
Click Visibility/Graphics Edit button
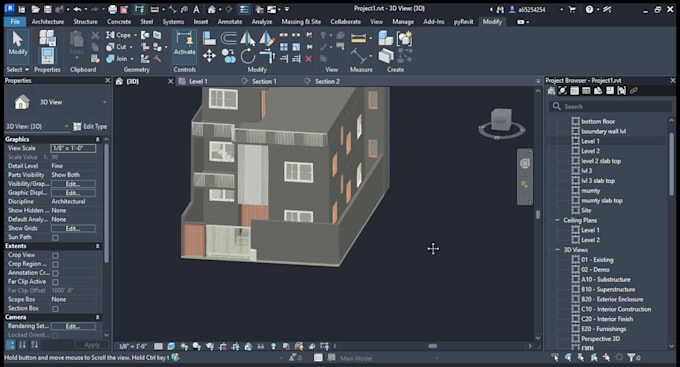(73, 184)
